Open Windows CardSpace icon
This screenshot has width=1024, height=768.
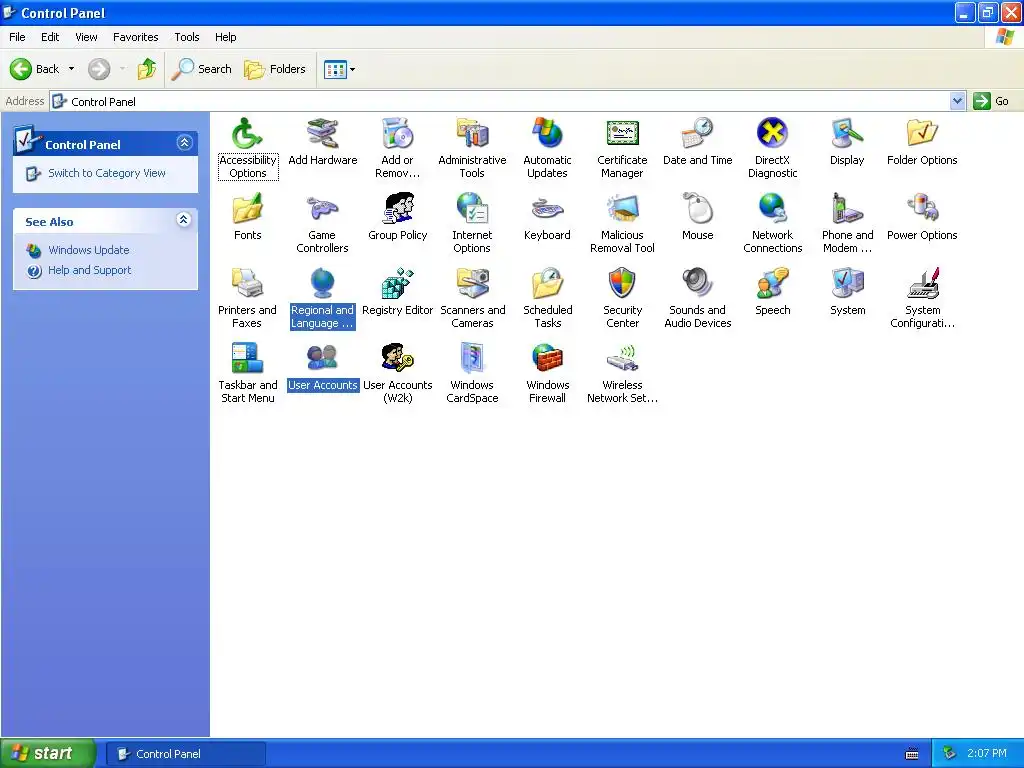pyautogui.click(x=472, y=359)
